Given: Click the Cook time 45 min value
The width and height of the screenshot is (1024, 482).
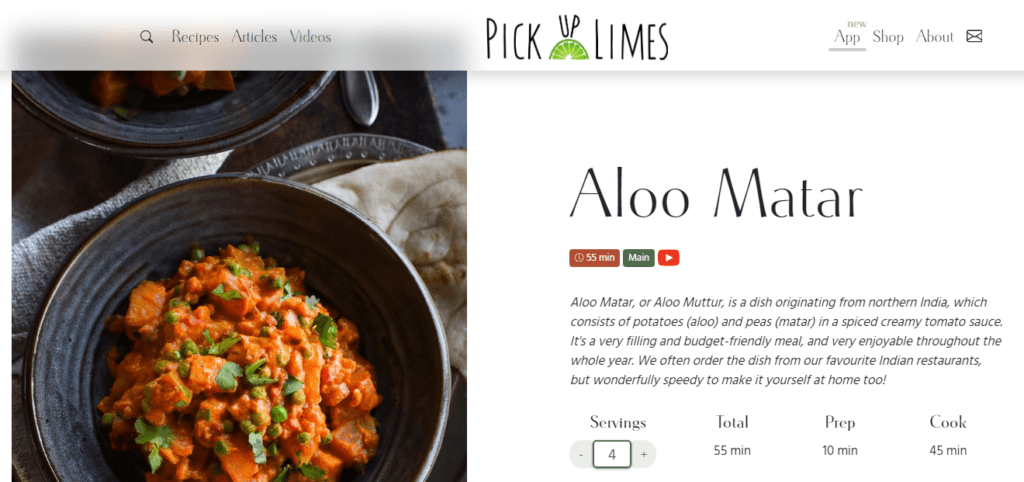Looking at the screenshot, I should pyautogui.click(x=948, y=450).
